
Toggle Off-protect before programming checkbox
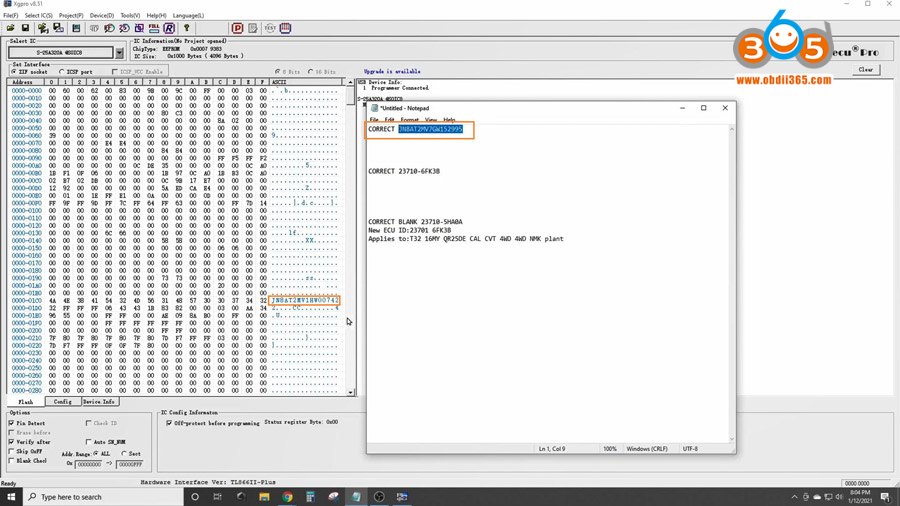169,423
